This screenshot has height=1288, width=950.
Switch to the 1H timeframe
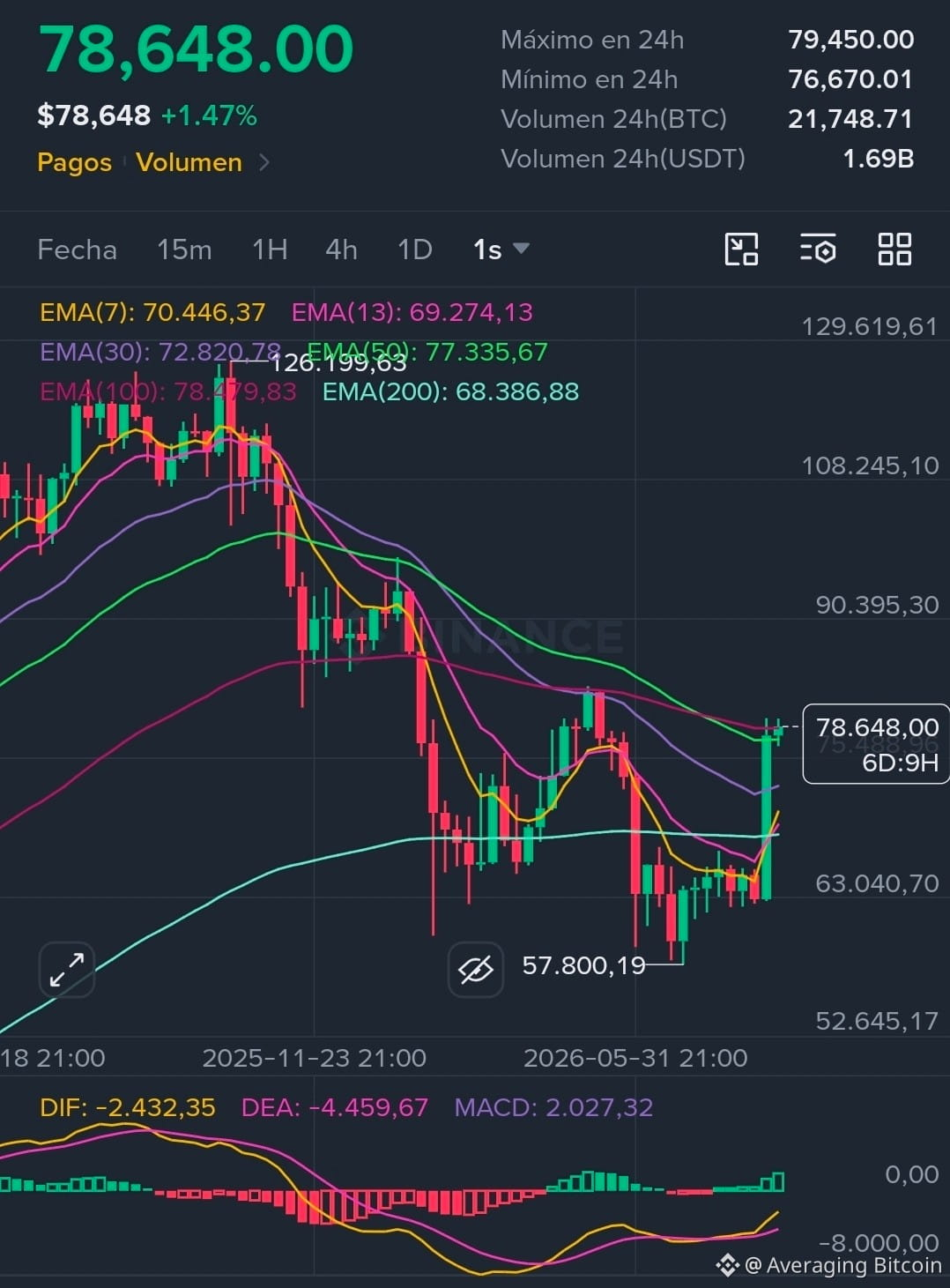[x=270, y=249]
